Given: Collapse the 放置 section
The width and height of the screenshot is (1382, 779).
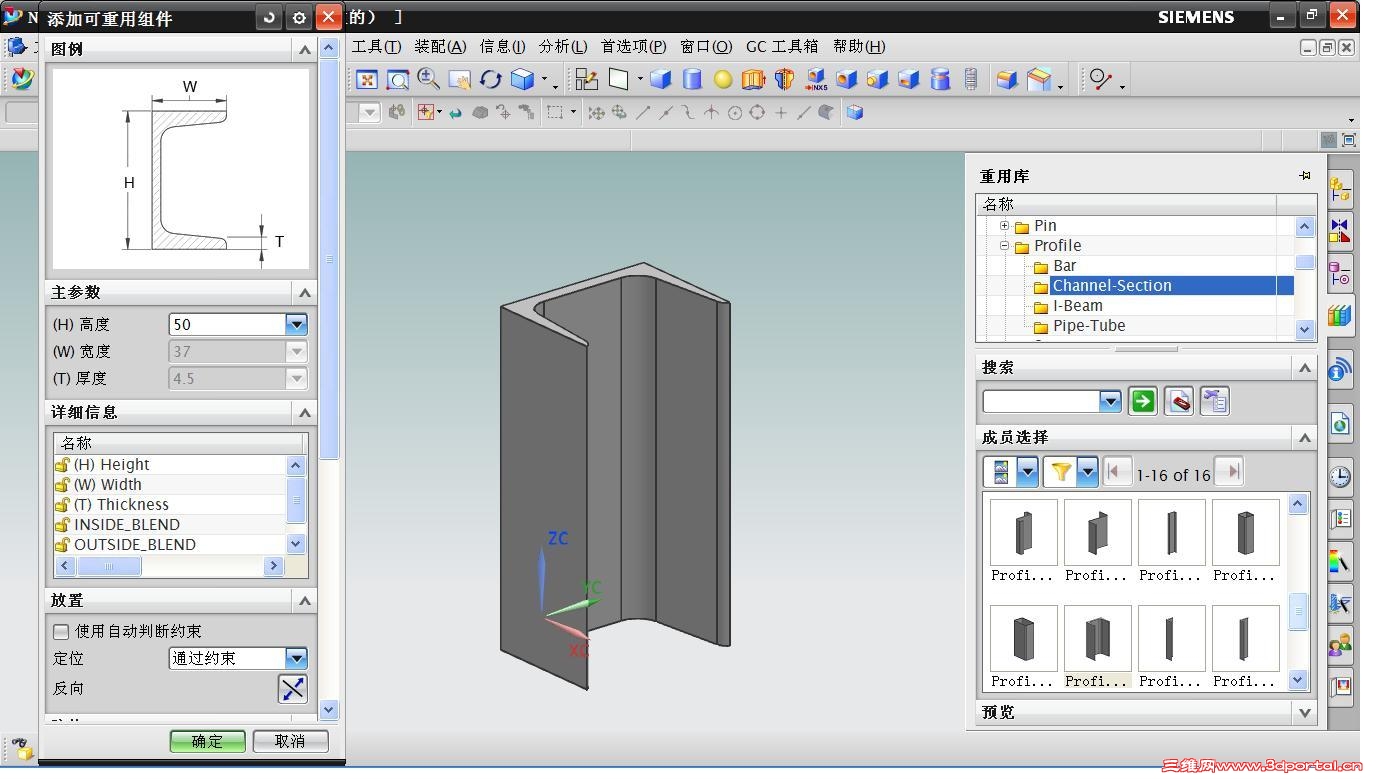Looking at the screenshot, I should [x=305, y=601].
